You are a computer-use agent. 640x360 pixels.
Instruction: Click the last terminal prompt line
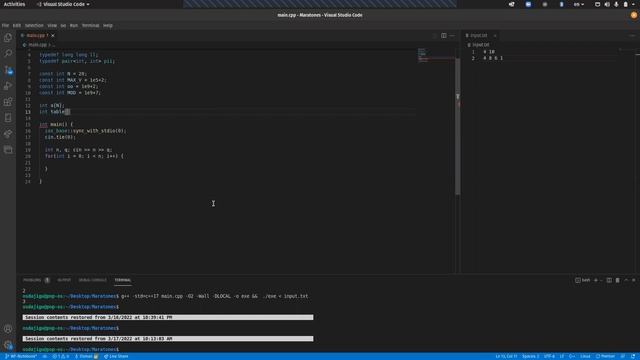pyautogui.click(x=70, y=350)
